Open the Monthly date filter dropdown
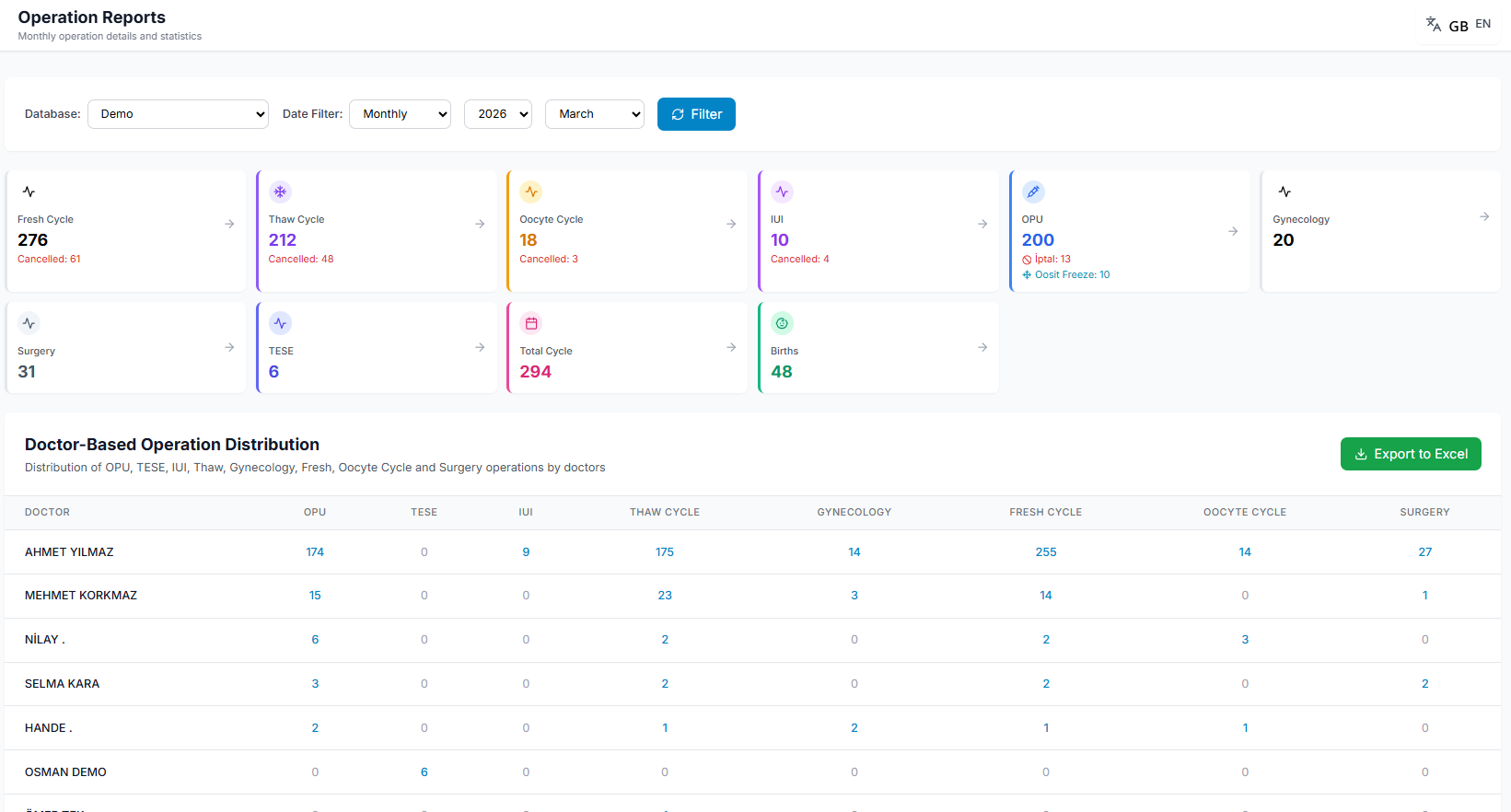The image size is (1511, 812). pos(400,114)
